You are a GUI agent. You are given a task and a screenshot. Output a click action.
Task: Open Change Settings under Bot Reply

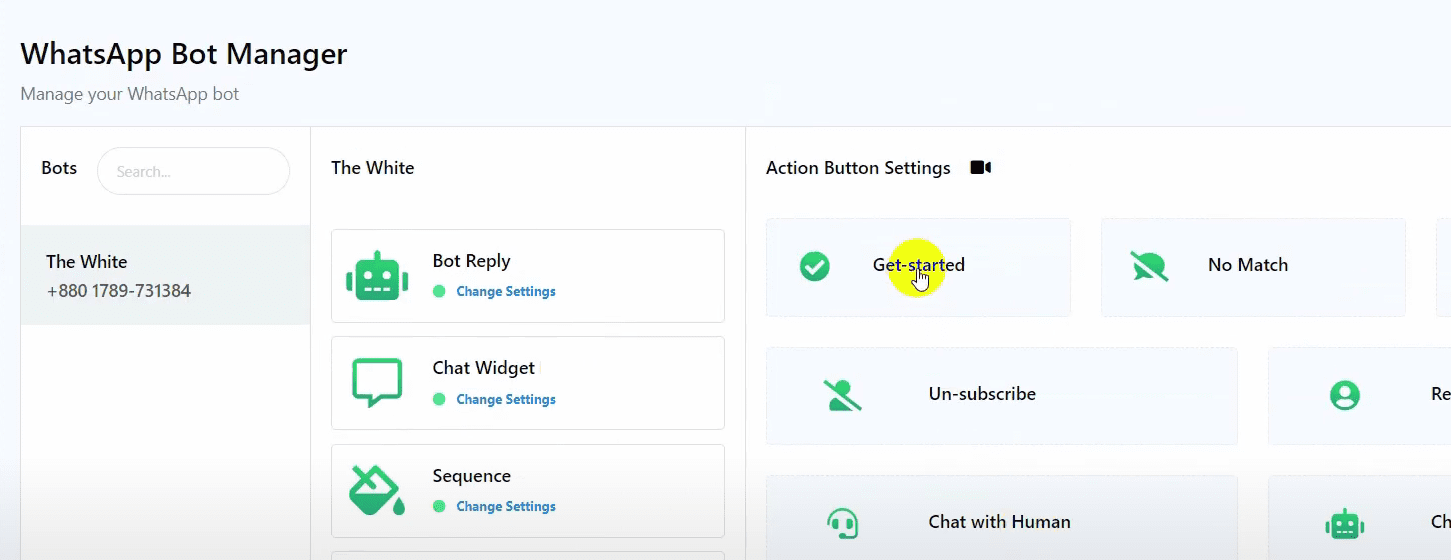pyautogui.click(x=505, y=292)
